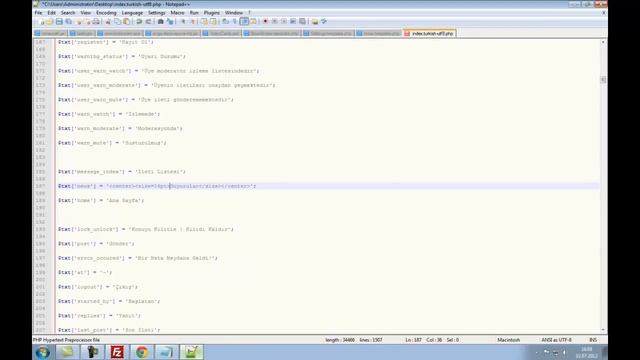Open Google Chrome from the taskbar
The width and height of the screenshot is (640, 360).
pos(142,352)
